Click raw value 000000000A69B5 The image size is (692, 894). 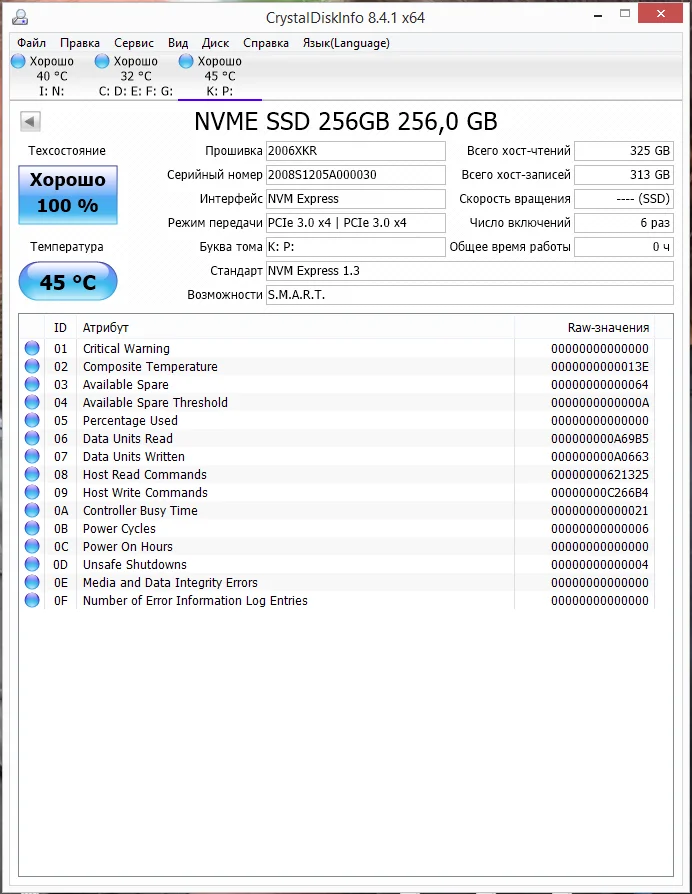pyautogui.click(x=600, y=438)
